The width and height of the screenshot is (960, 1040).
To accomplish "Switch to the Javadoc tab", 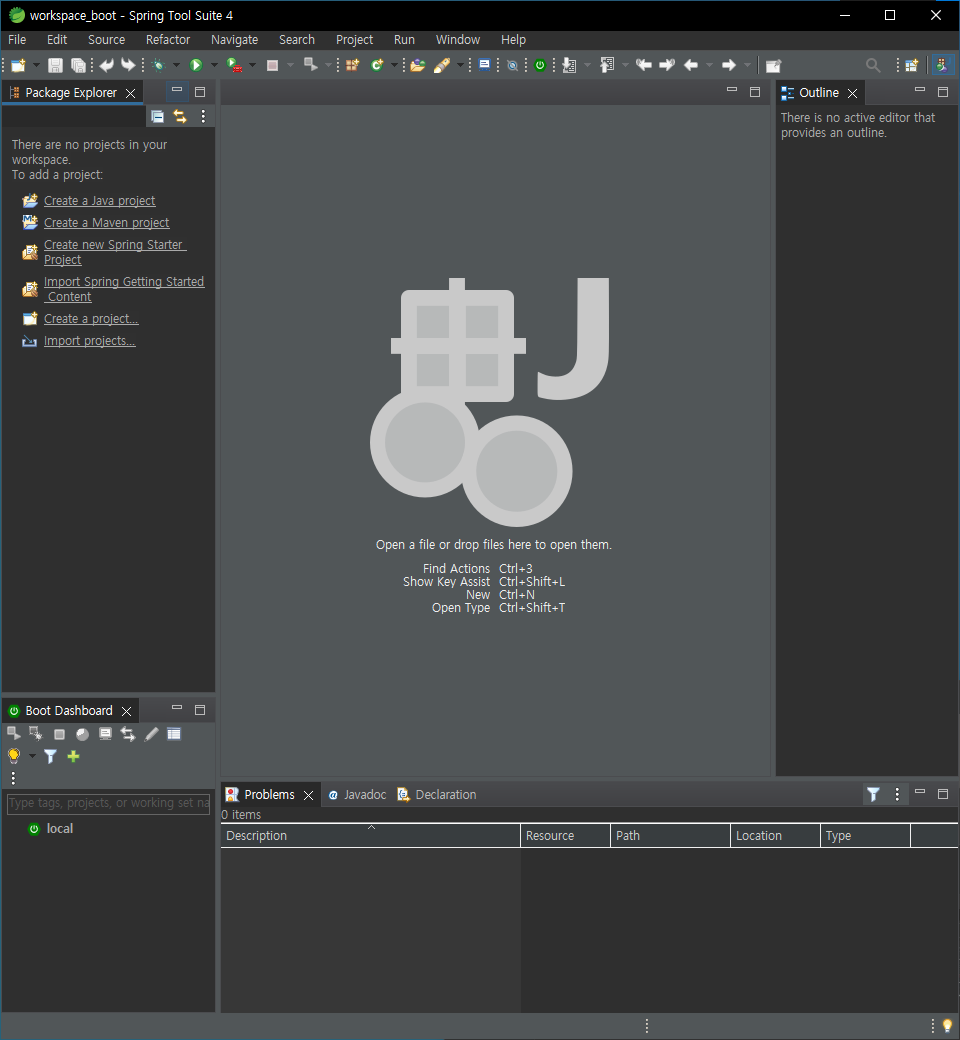I will click(358, 795).
